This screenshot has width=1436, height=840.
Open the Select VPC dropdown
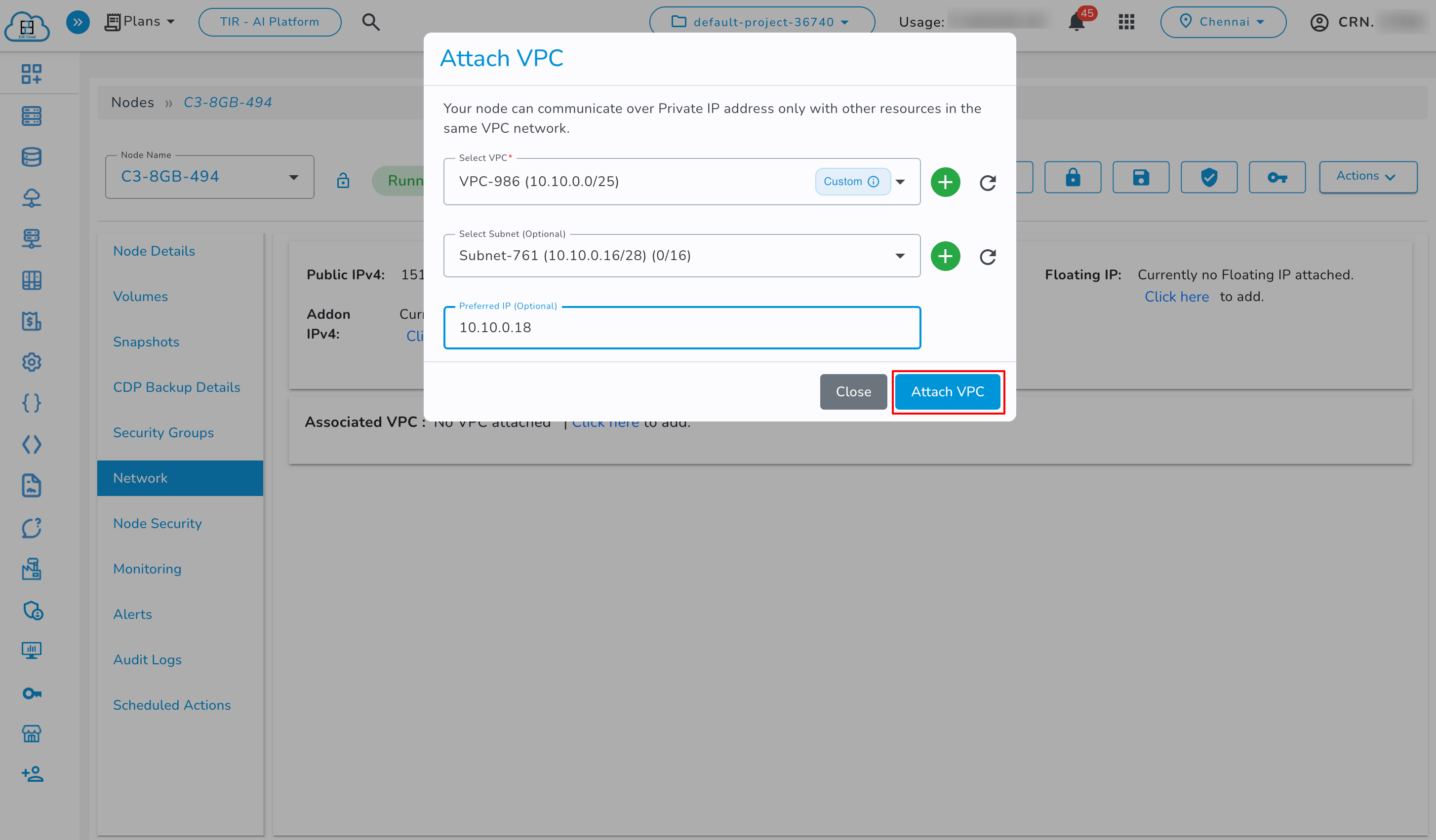(900, 182)
